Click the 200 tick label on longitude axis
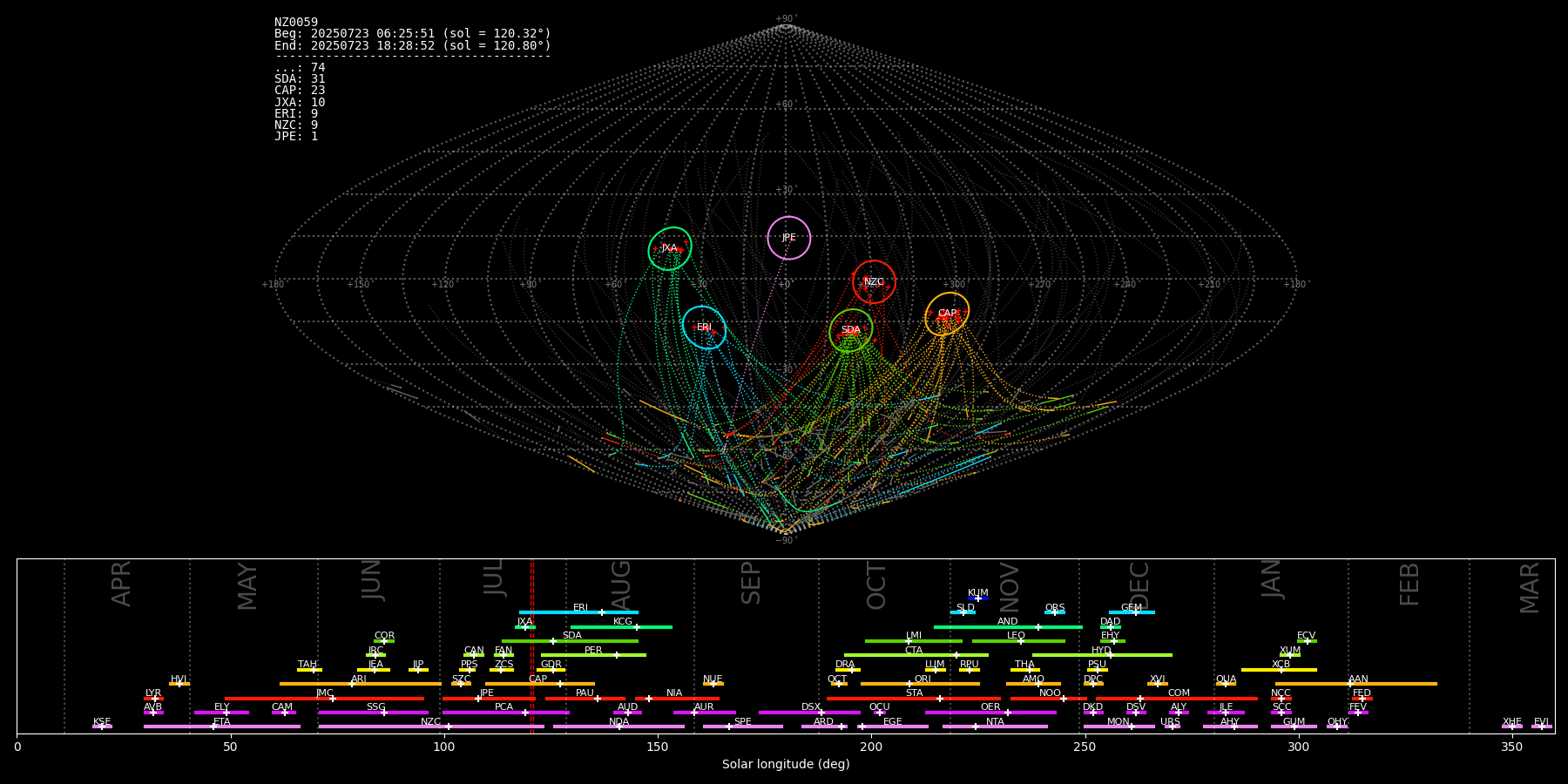1568x784 pixels. (871, 747)
